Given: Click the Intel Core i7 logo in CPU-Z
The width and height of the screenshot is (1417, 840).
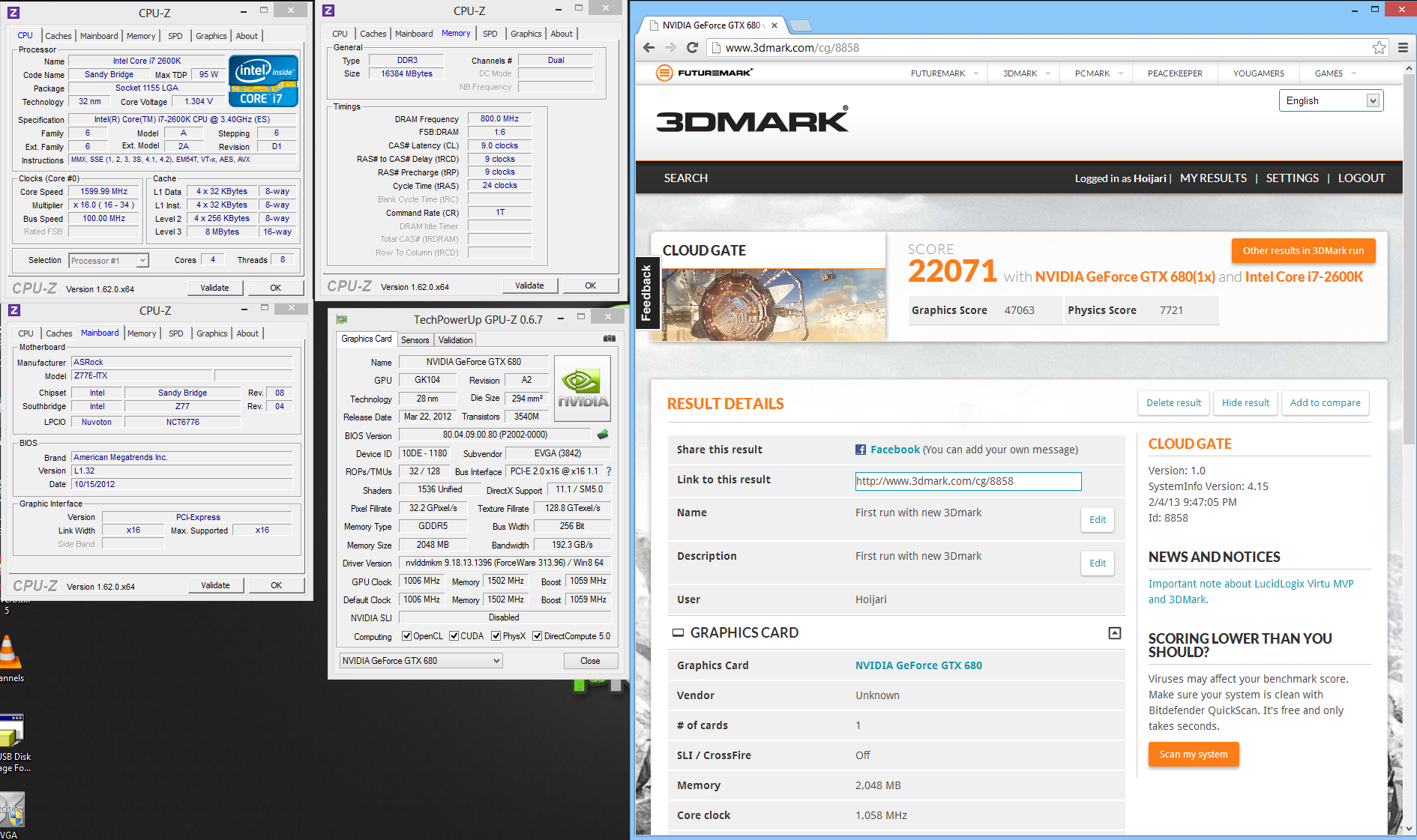Looking at the screenshot, I should [x=263, y=80].
